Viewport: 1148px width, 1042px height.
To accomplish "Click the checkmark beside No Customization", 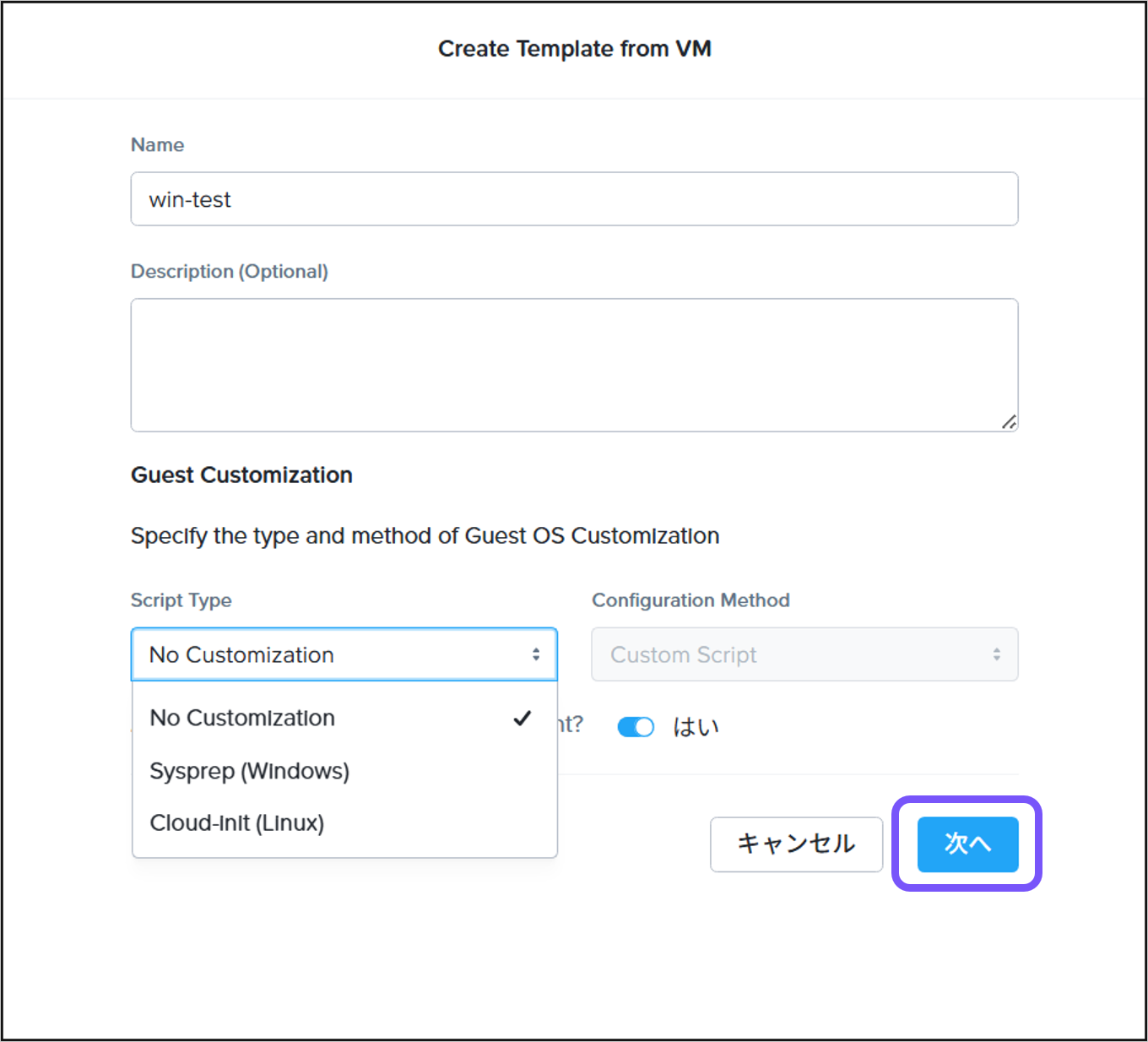I will [x=523, y=718].
